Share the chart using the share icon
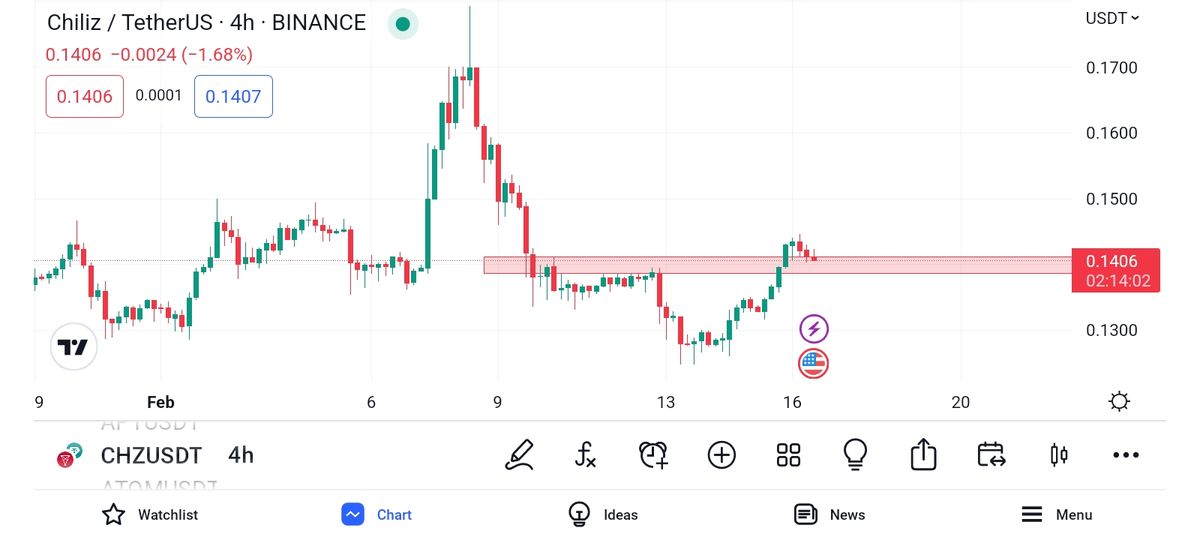 pyautogui.click(x=923, y=455)
